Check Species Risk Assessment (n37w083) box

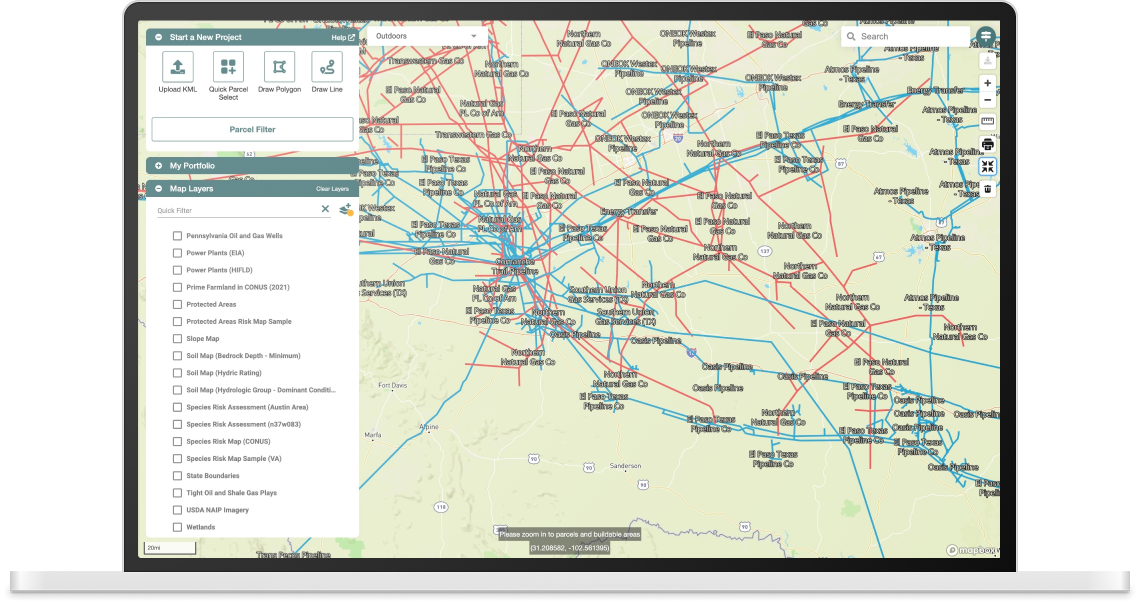click(177, 424)
